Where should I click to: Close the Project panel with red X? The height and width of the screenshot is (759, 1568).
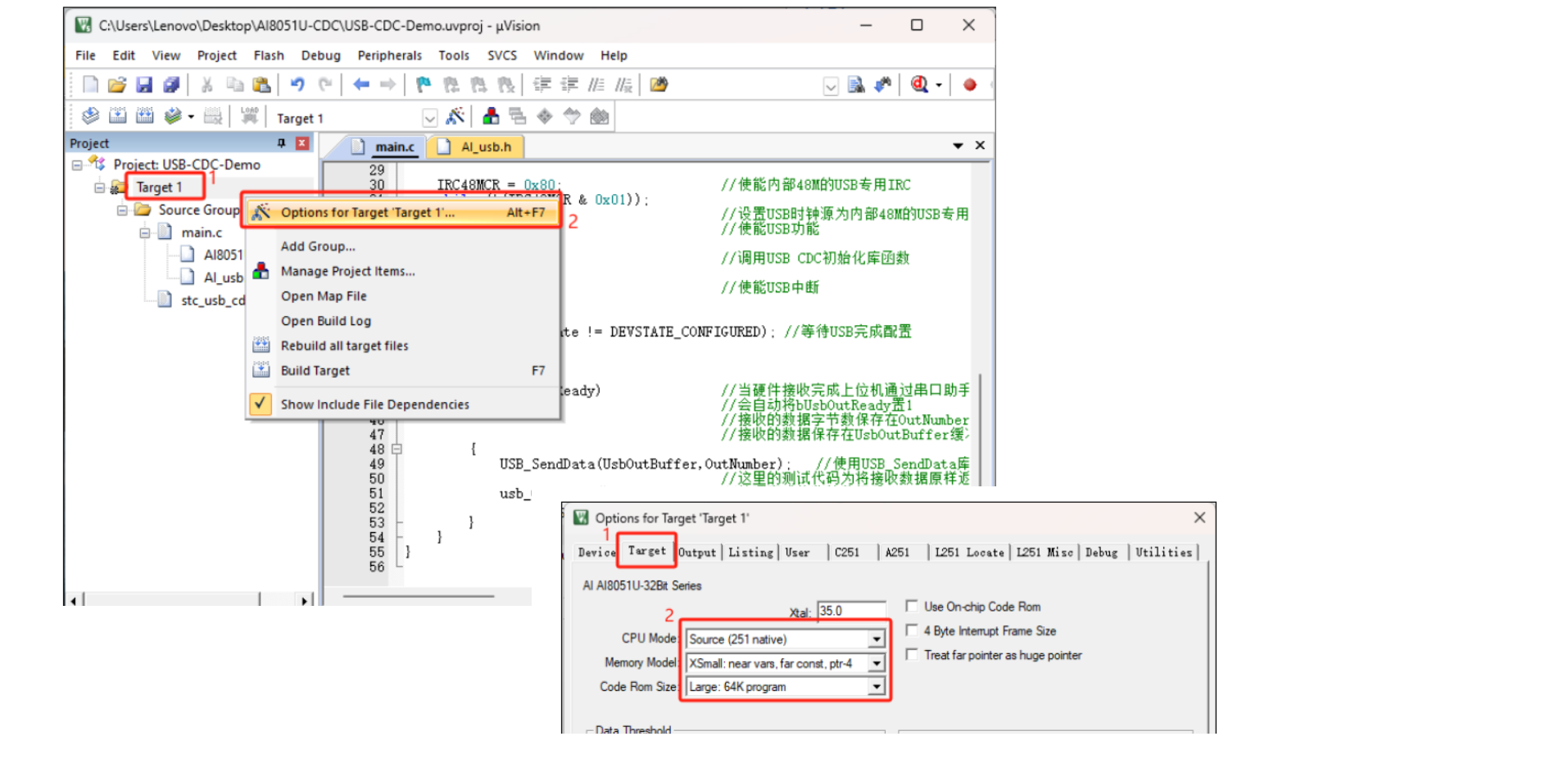302,143
